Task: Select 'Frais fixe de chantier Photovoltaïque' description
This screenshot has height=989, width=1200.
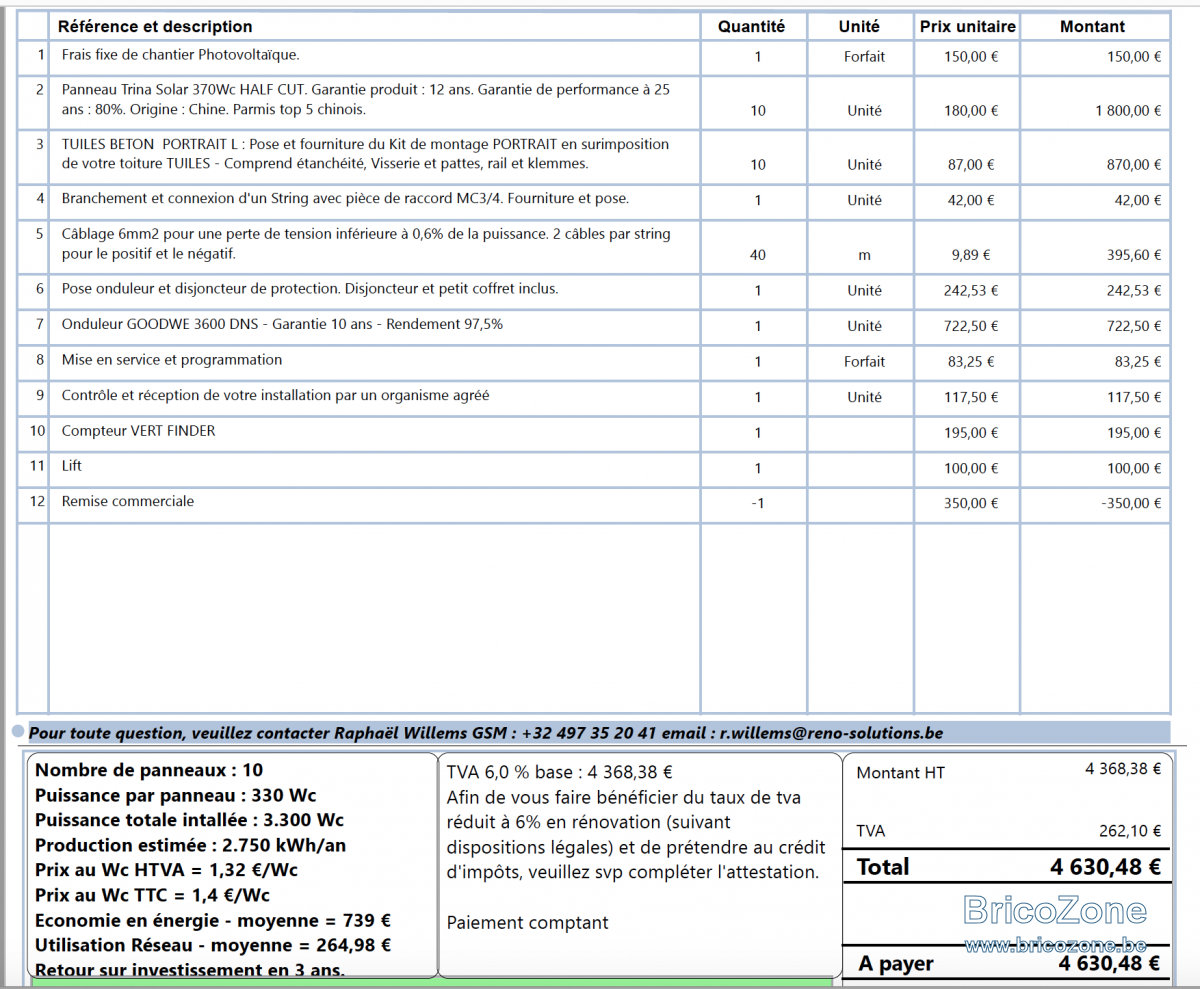Action: [x=180, y=55]
